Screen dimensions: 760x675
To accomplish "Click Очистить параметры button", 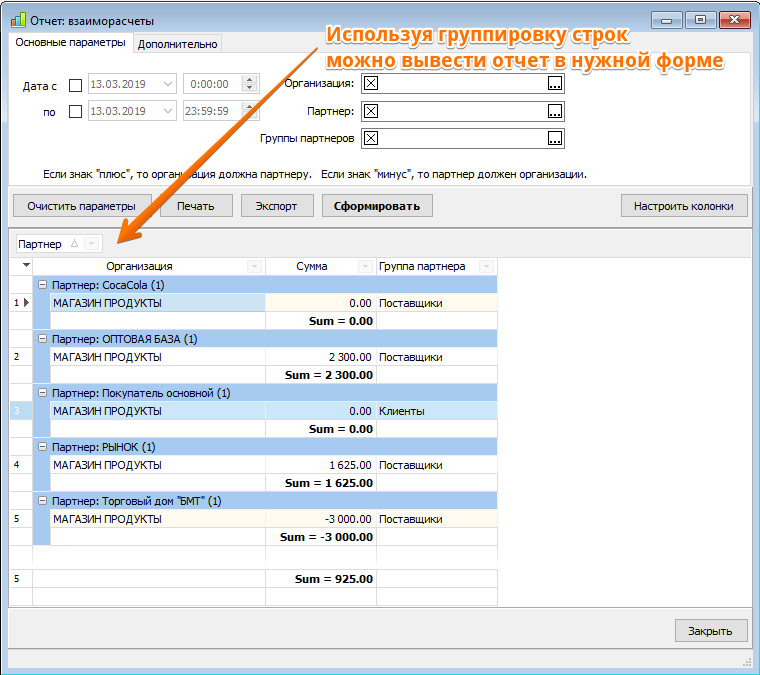I will coord(82,206).
